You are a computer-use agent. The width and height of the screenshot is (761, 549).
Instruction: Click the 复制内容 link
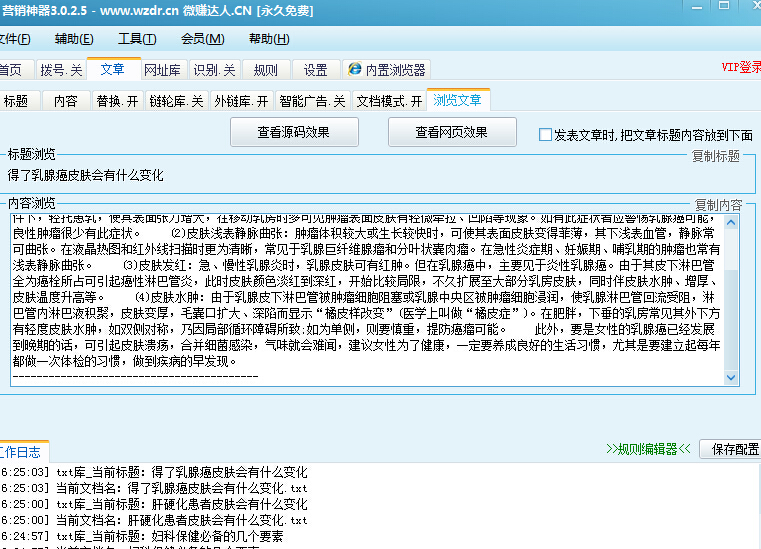coord(718,205)
